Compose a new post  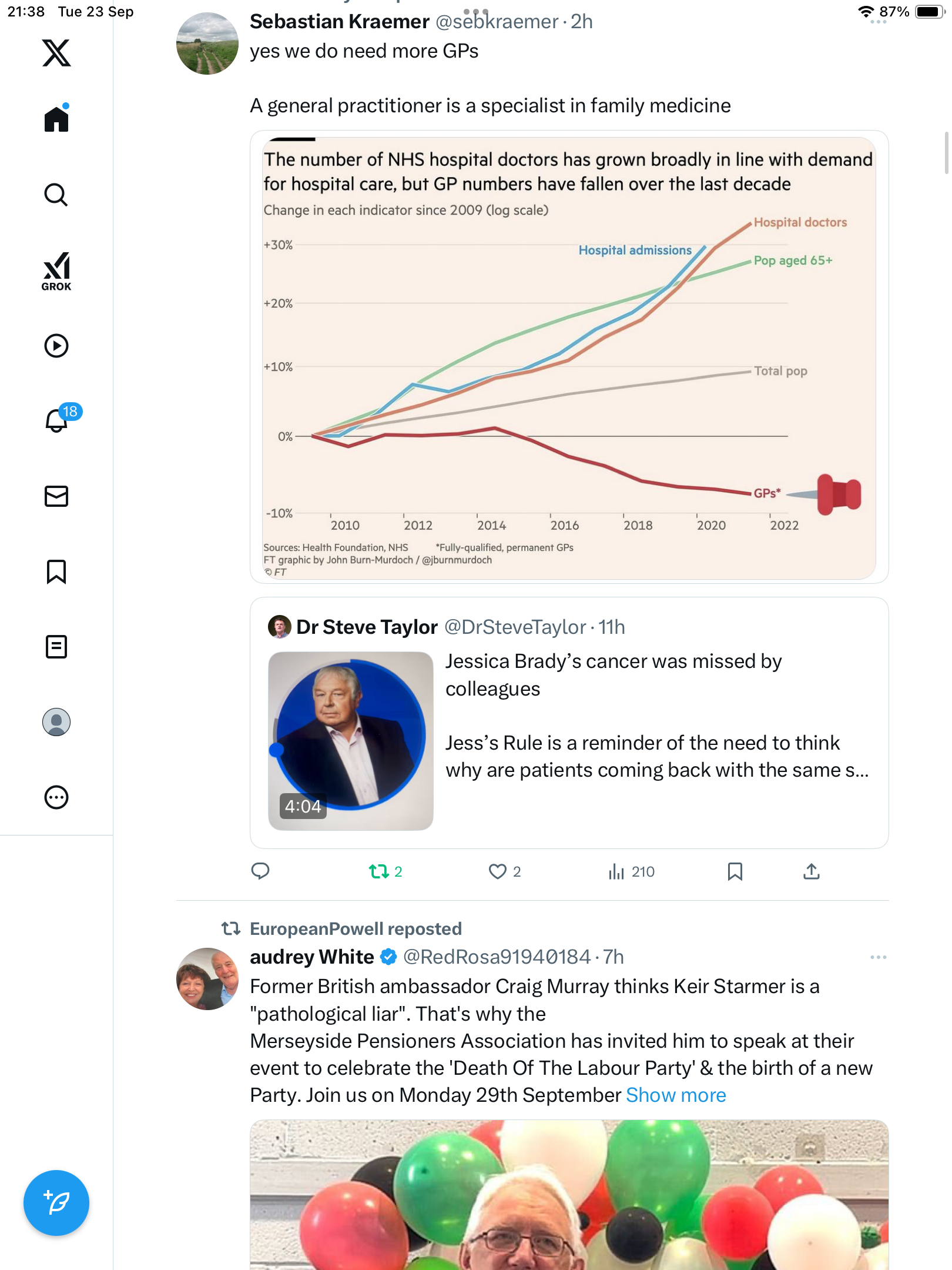pyautogui.click(x=56, y=1203)
